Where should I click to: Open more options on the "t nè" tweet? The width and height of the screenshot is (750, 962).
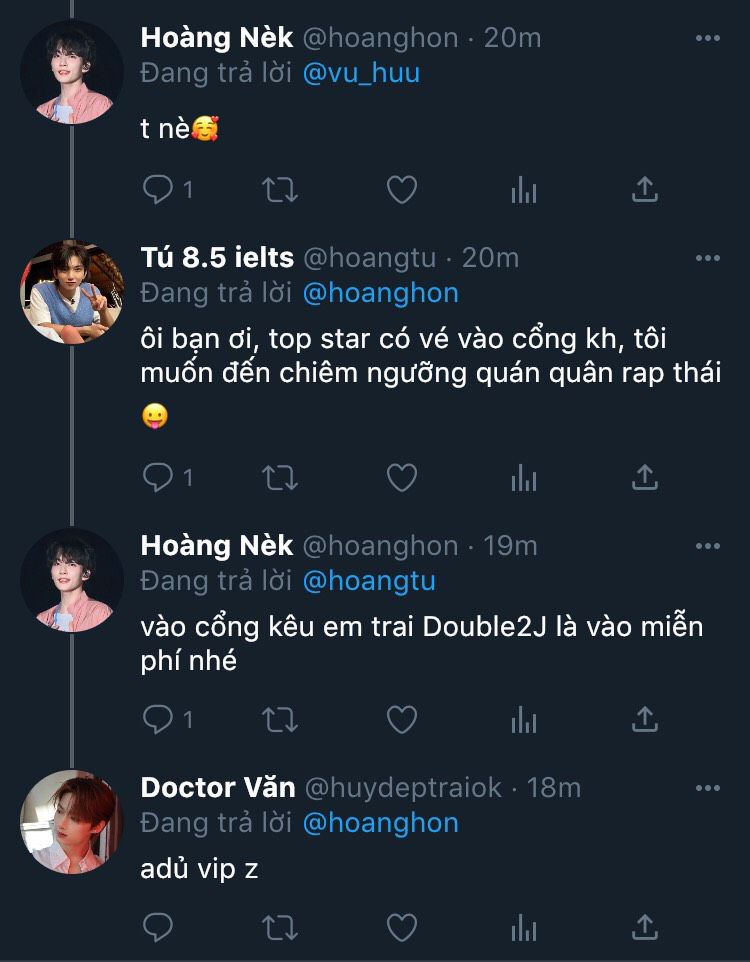707,38
